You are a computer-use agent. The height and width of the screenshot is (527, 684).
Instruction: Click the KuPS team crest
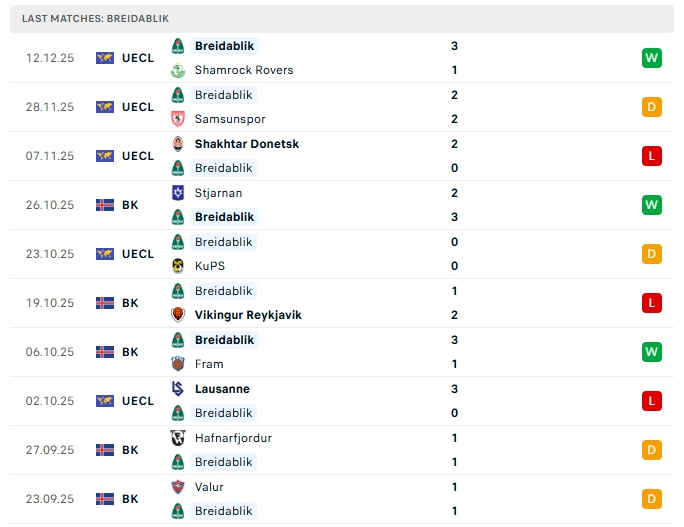click(178, 266)
